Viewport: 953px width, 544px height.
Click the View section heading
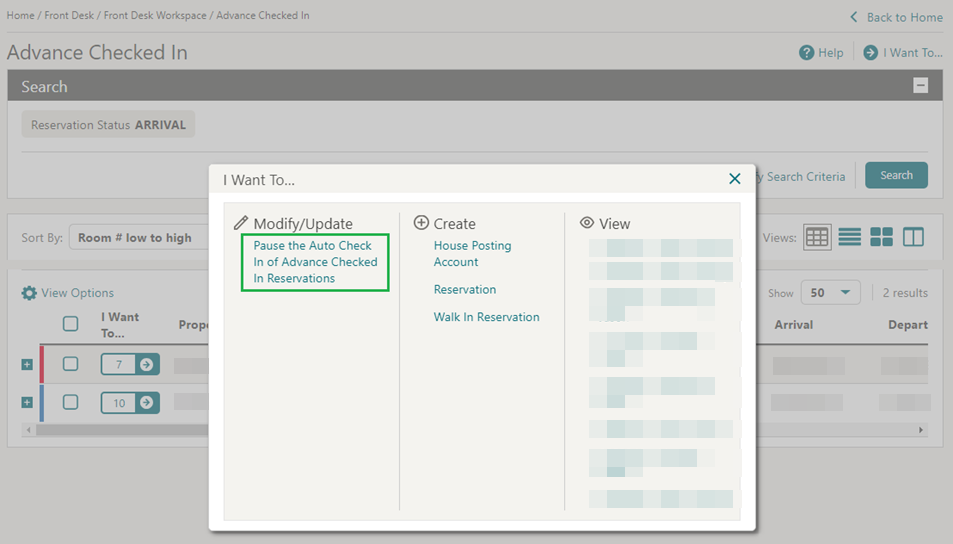pos(614,224)
